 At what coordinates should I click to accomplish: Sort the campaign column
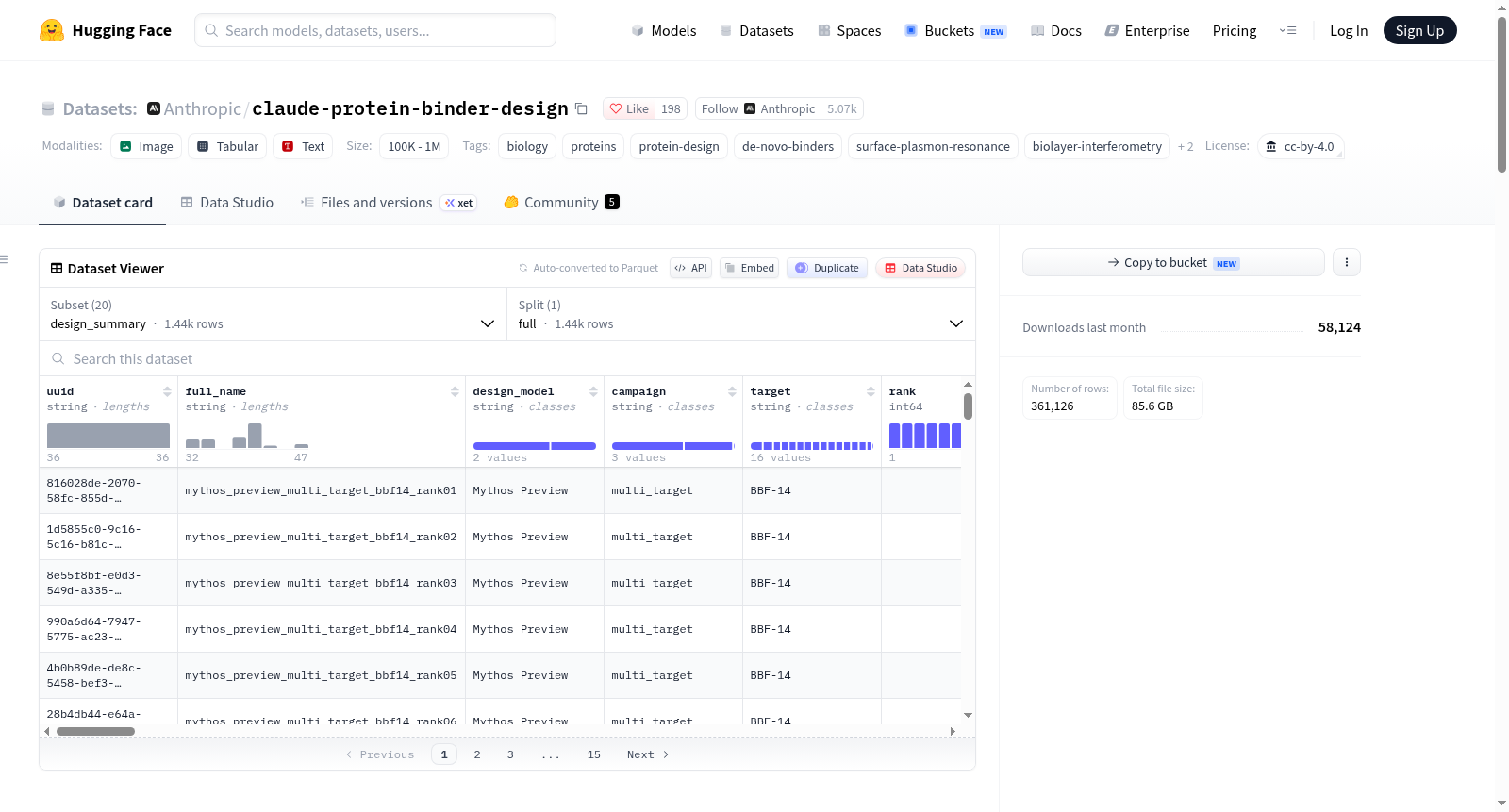732,391
